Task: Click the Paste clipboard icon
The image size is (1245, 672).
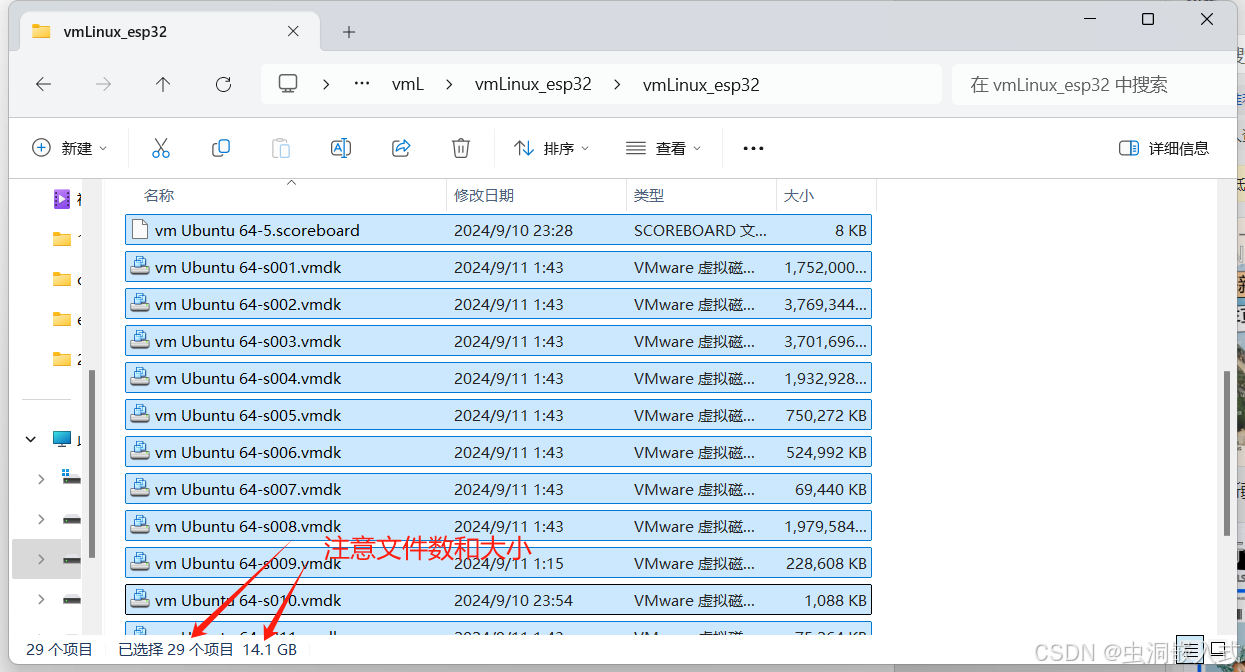Action: pyautogui.click(x=281, y=148)
